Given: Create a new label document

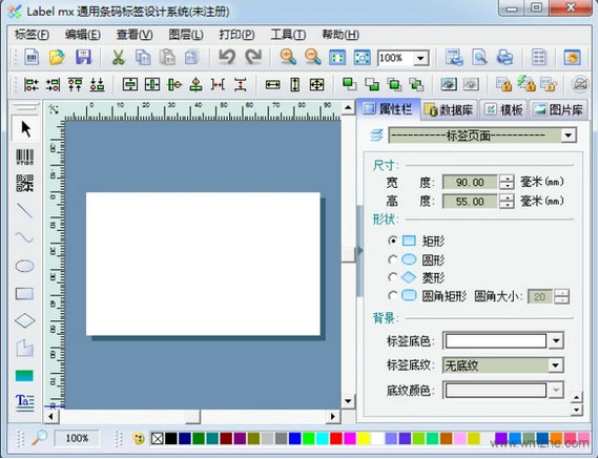Looking at the screenshot, I should 32,57.
